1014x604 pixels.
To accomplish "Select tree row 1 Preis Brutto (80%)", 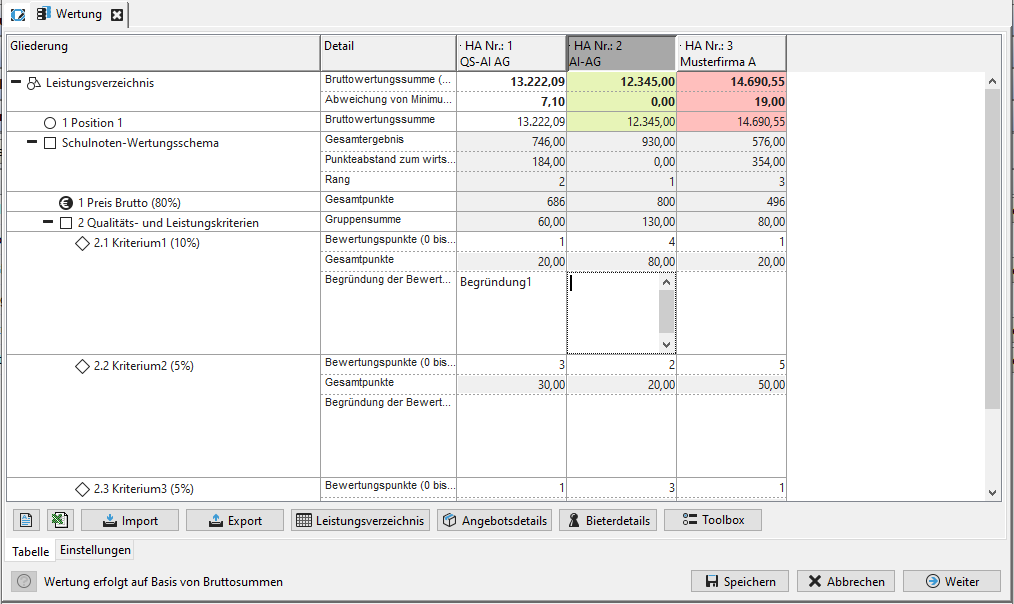I will (164, 202).
